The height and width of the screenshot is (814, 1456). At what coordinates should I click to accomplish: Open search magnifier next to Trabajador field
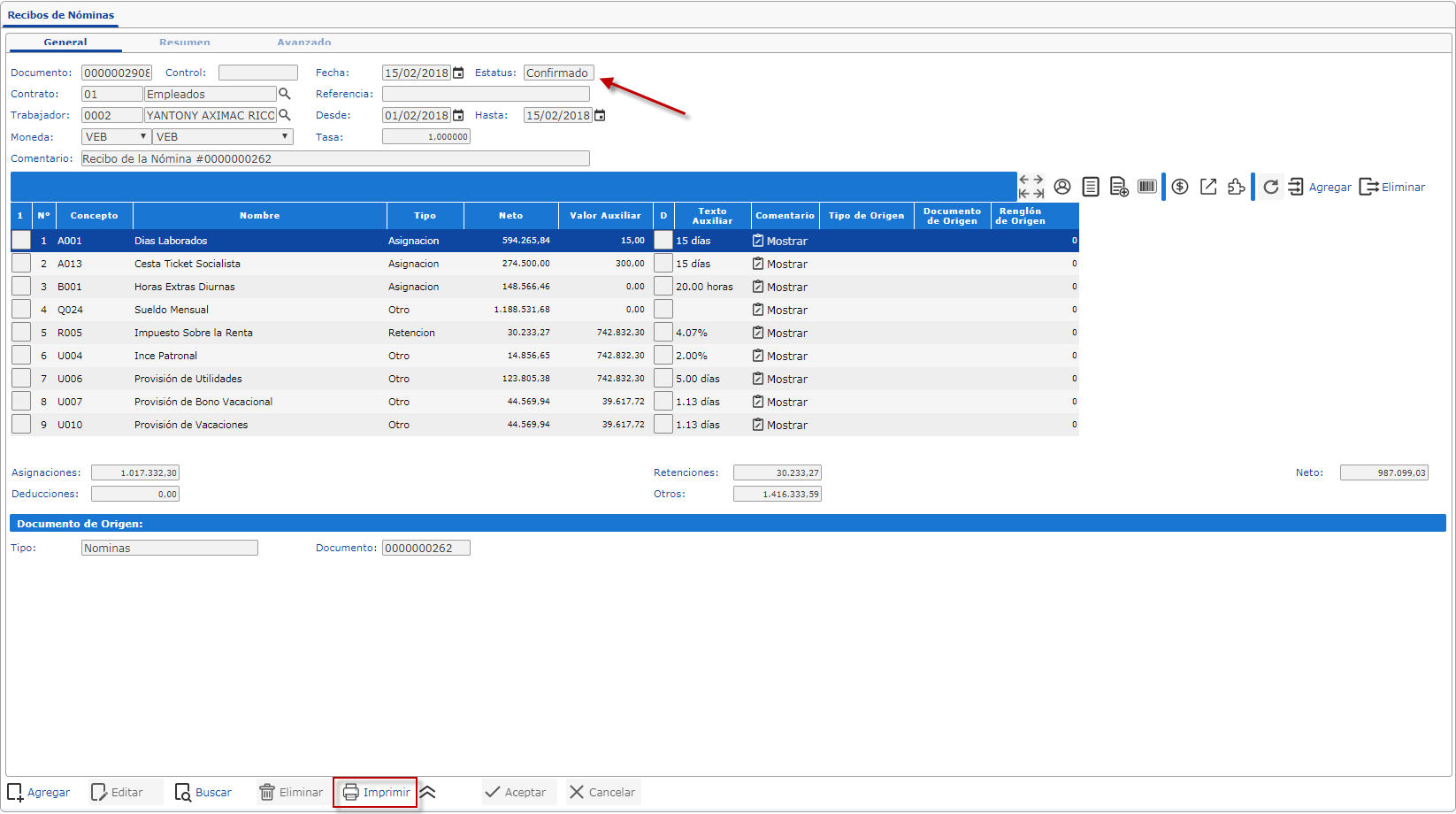tap(285, 115)
